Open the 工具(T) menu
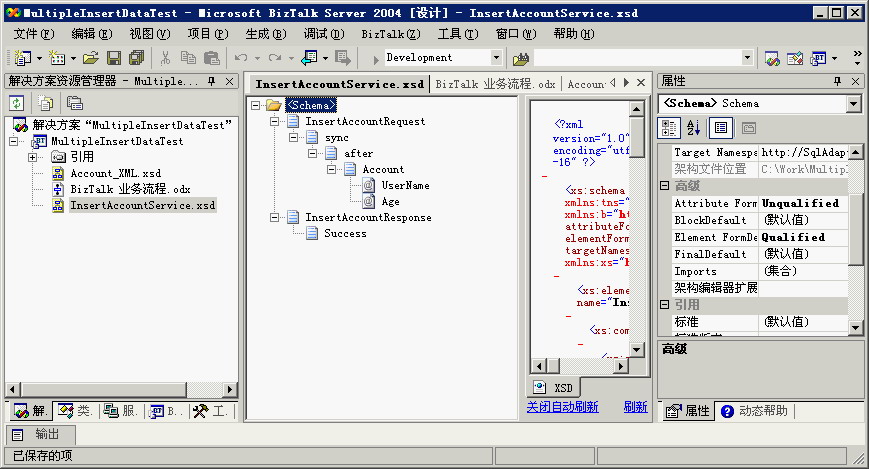869x469 pixels. point(458,34)
